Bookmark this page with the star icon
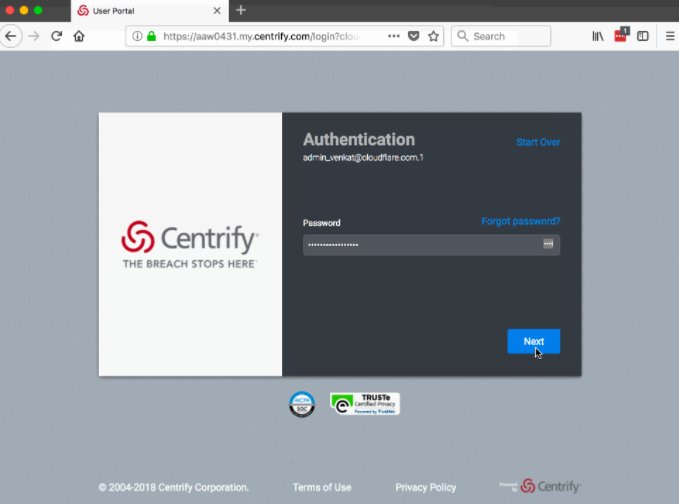Screen dimensions: 679x504 coord(433,36)
